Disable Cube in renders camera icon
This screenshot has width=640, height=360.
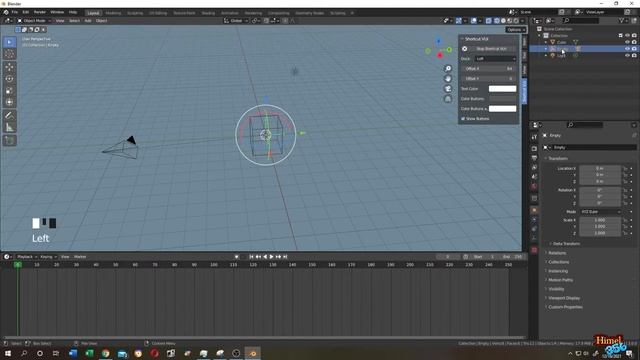tap(634, 42)
